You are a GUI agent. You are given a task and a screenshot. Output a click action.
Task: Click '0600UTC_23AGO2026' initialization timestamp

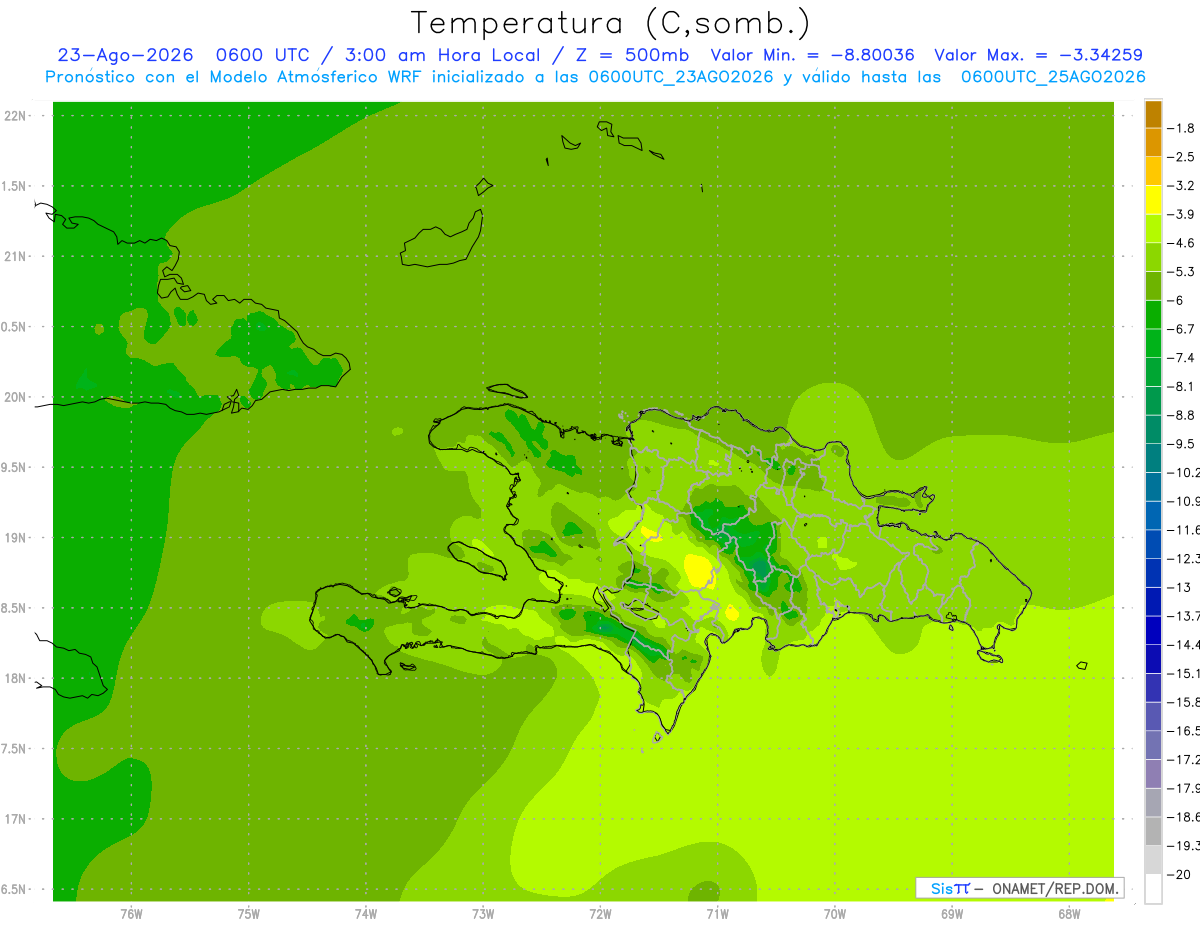(681, 77)
